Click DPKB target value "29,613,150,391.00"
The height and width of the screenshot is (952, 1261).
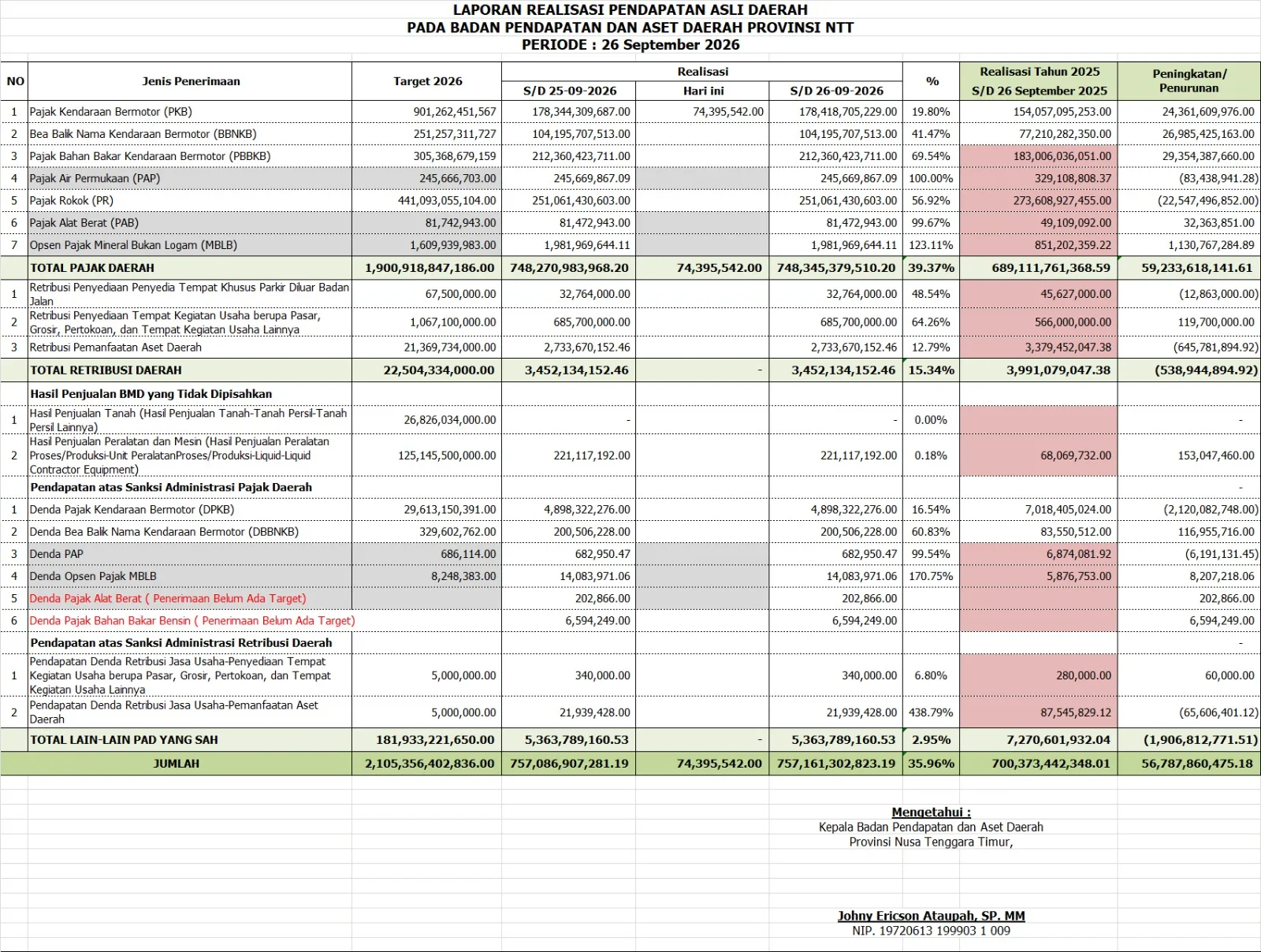click(x=450, y=510)
